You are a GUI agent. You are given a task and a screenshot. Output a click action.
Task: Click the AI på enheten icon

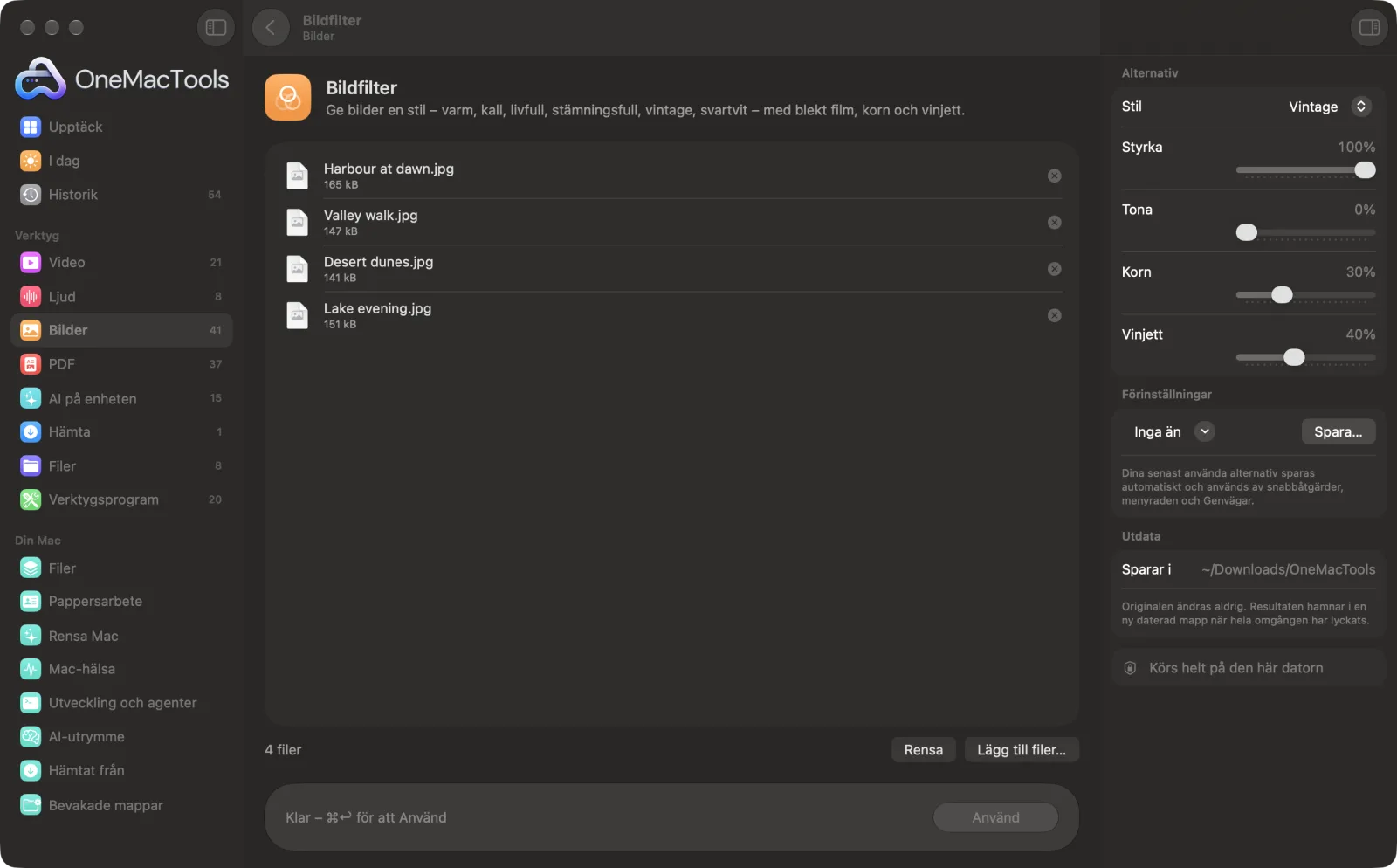point(31,398)
